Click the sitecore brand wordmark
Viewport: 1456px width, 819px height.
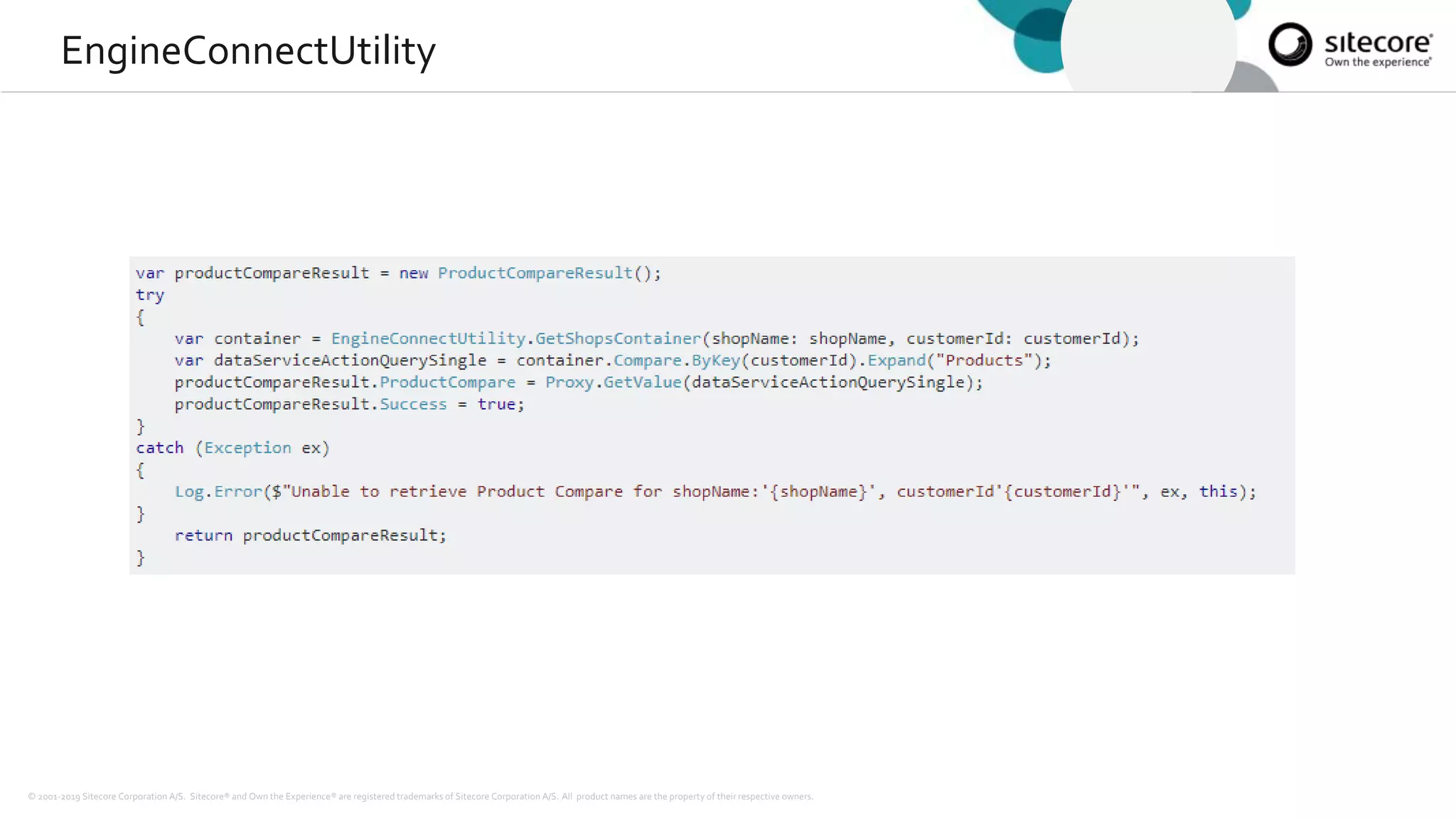(x=1378, y=42)
